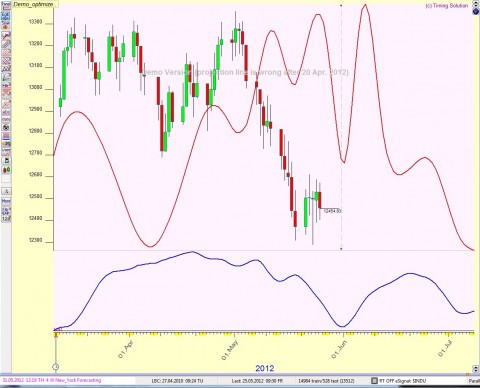Click the round camera-like toolbar icon

pos(6,127)
